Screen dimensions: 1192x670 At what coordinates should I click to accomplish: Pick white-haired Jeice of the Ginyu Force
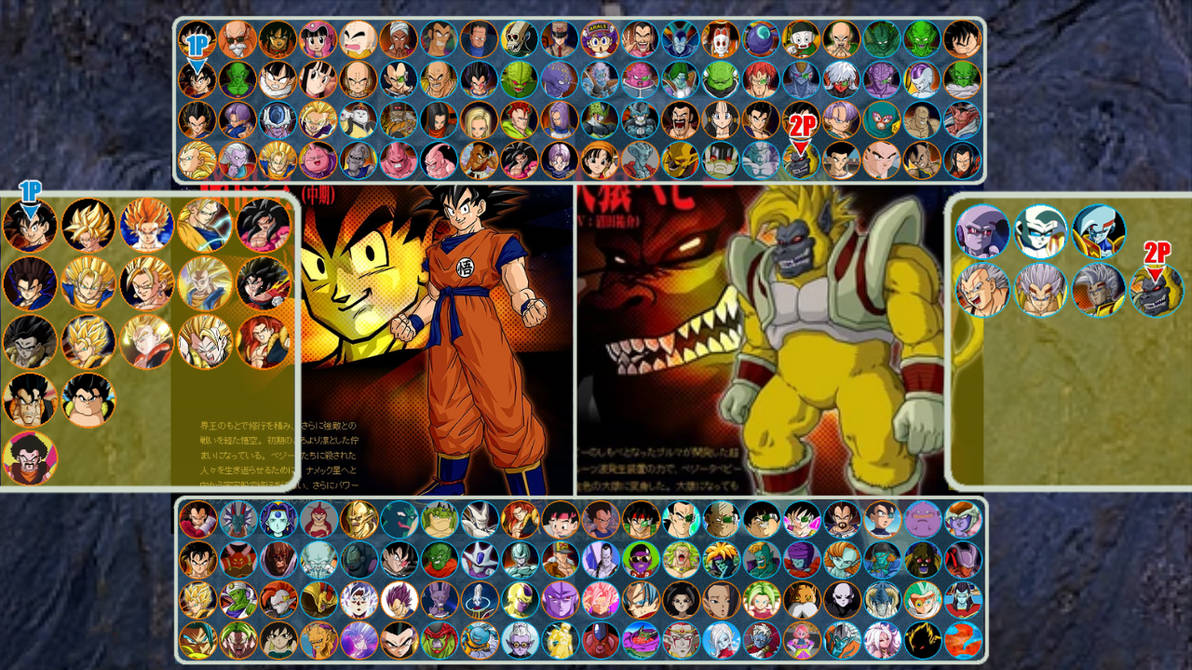[842, 80]
